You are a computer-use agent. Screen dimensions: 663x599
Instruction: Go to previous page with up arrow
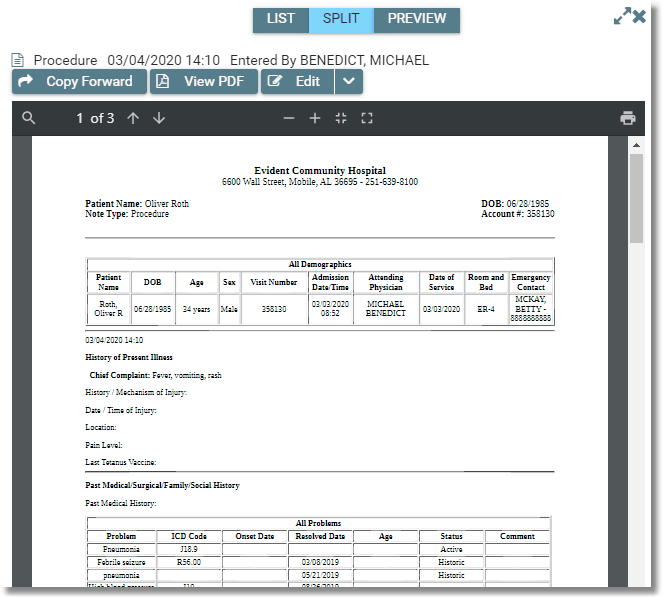click(133, 118)
